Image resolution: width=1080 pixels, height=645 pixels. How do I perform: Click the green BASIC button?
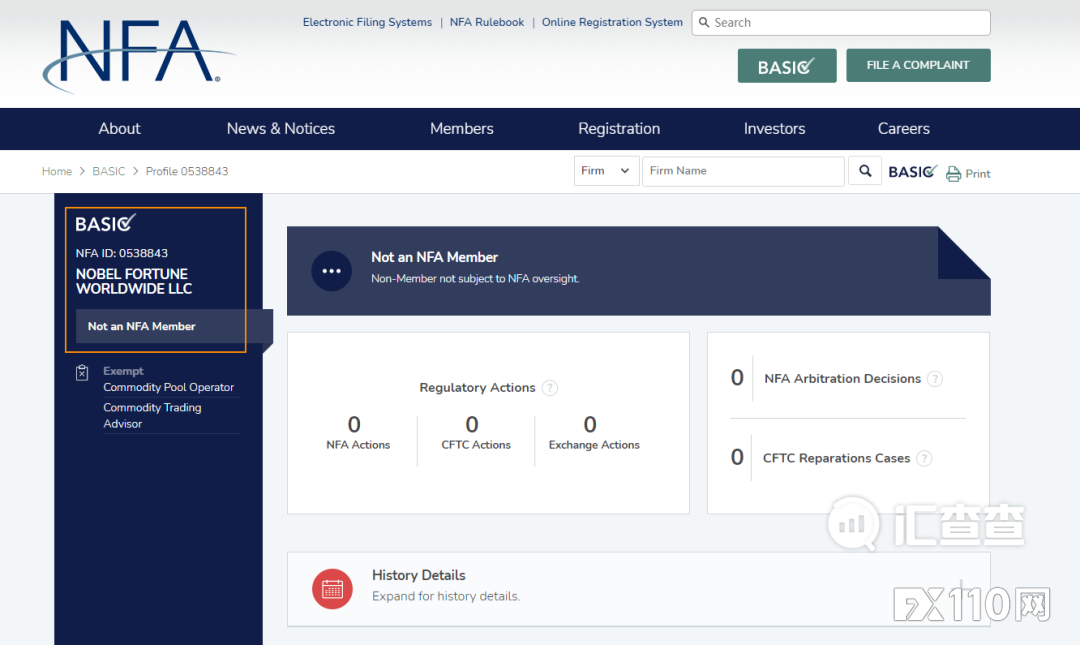coord(786,66)
